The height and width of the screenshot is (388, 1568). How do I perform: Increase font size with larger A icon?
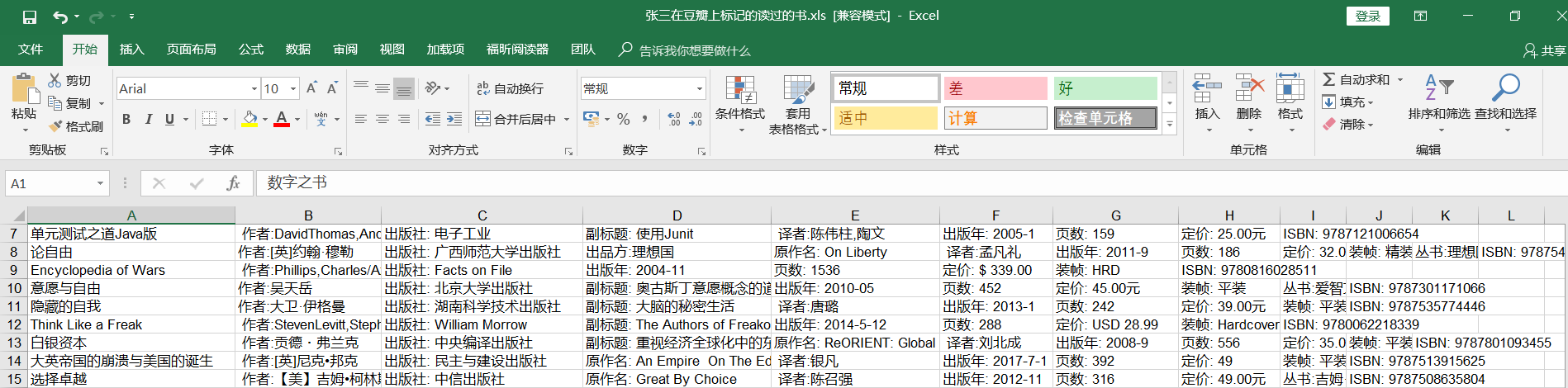[311, 88]
